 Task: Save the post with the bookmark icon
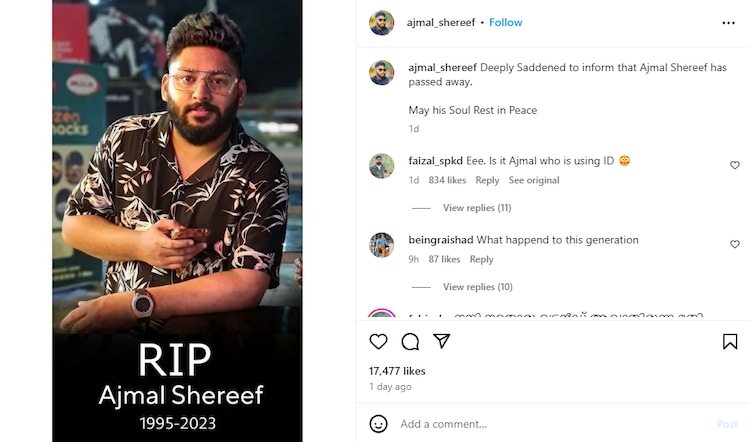point(730,341)
